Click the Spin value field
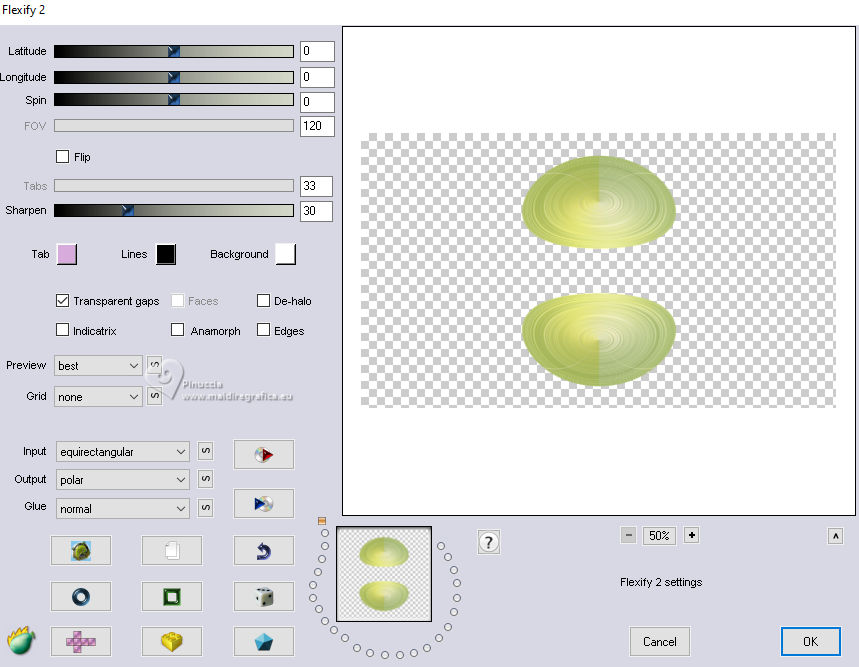The width and height of the screenshot is (859, 667). pos(317,102)
